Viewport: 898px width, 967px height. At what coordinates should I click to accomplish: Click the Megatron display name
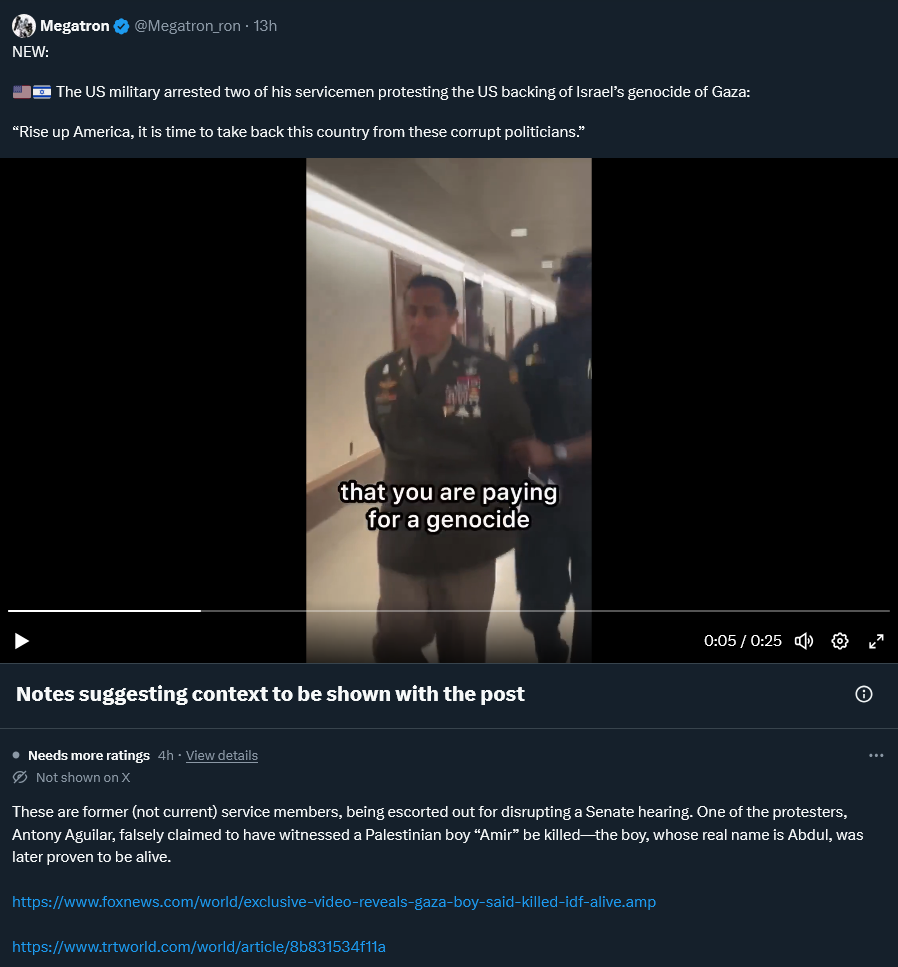(75, 26)
